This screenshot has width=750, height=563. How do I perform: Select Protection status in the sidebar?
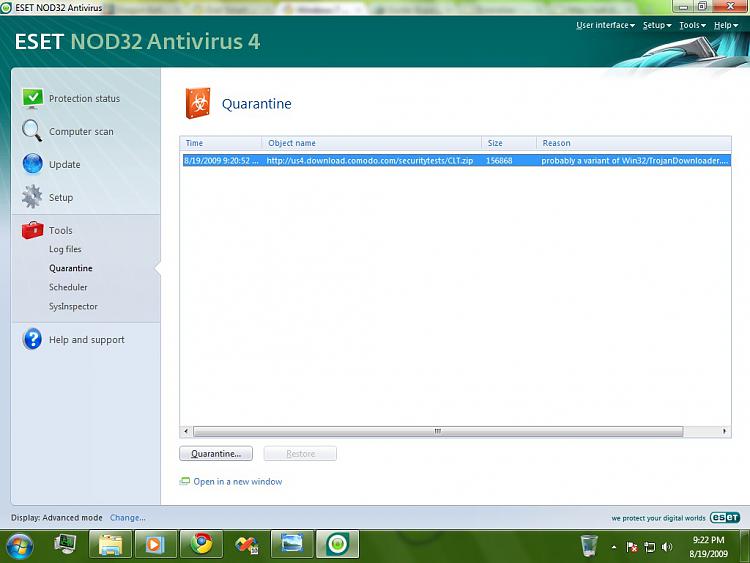[x=84, y=99]
